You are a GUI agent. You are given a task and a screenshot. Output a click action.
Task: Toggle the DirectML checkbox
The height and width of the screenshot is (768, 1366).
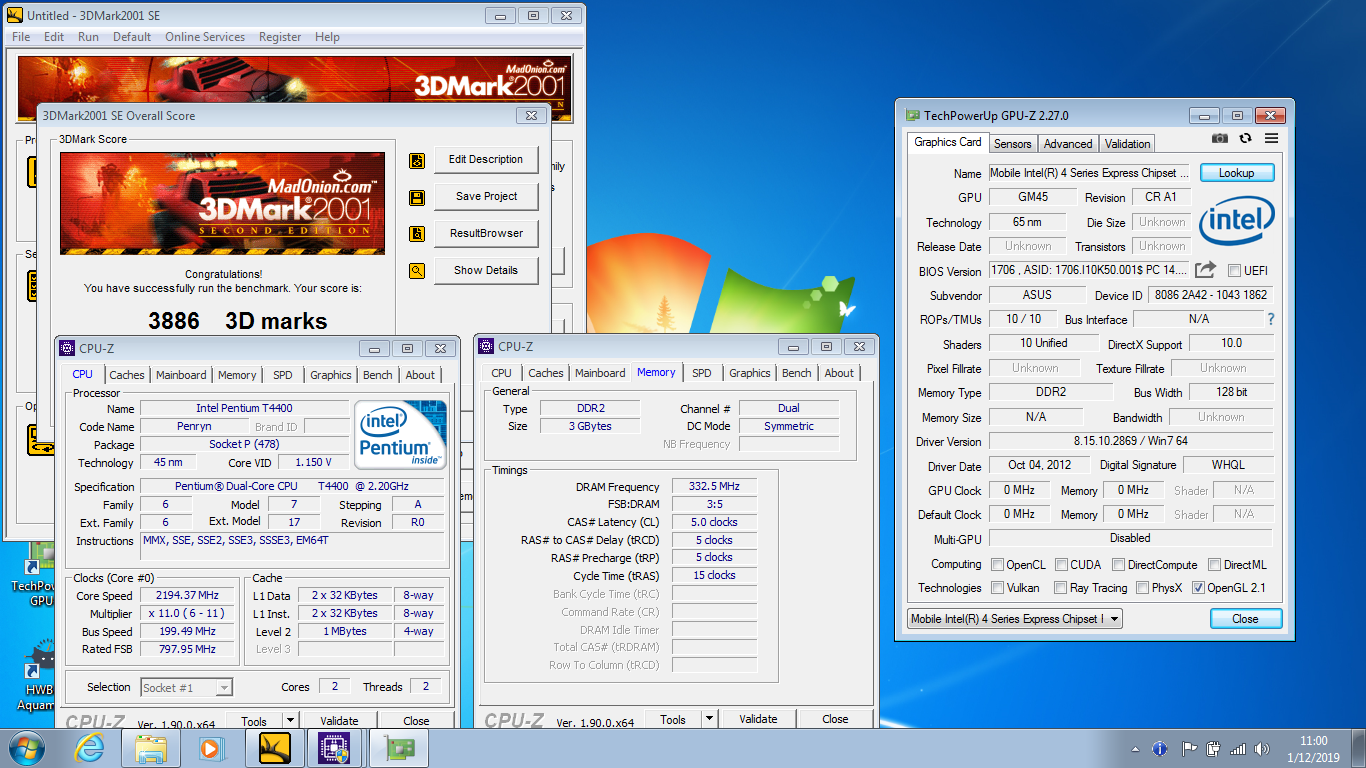point(1214,565)
